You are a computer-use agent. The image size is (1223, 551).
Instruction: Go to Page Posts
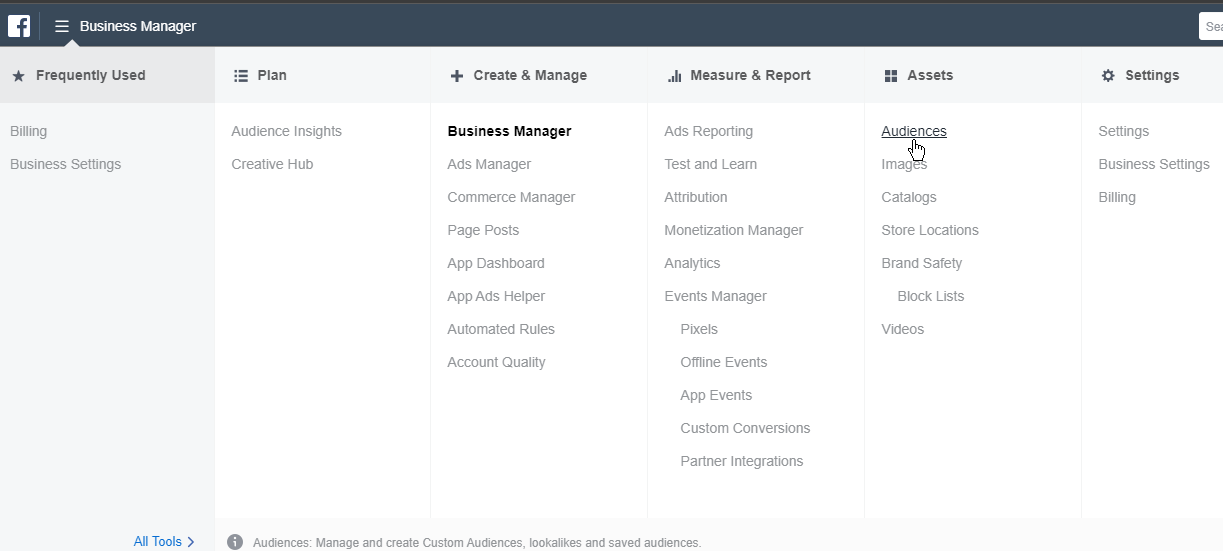483,230
